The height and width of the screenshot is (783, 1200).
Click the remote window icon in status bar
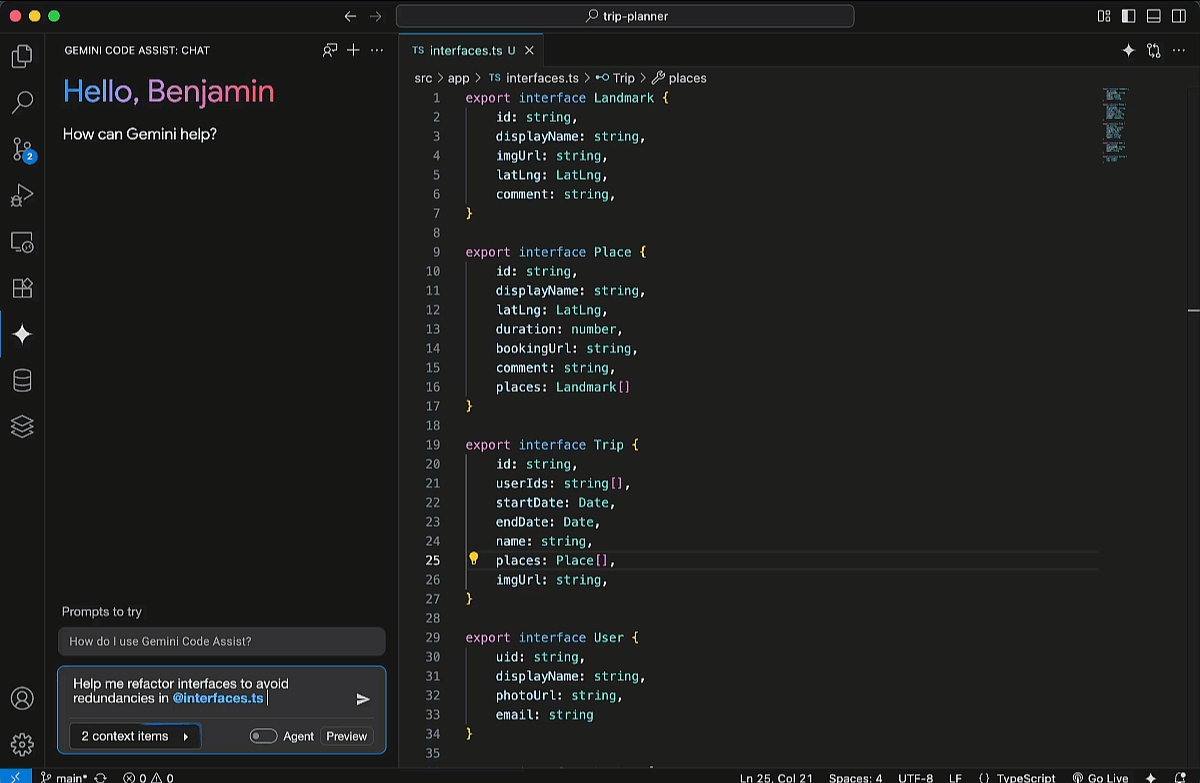coord(15,777)
